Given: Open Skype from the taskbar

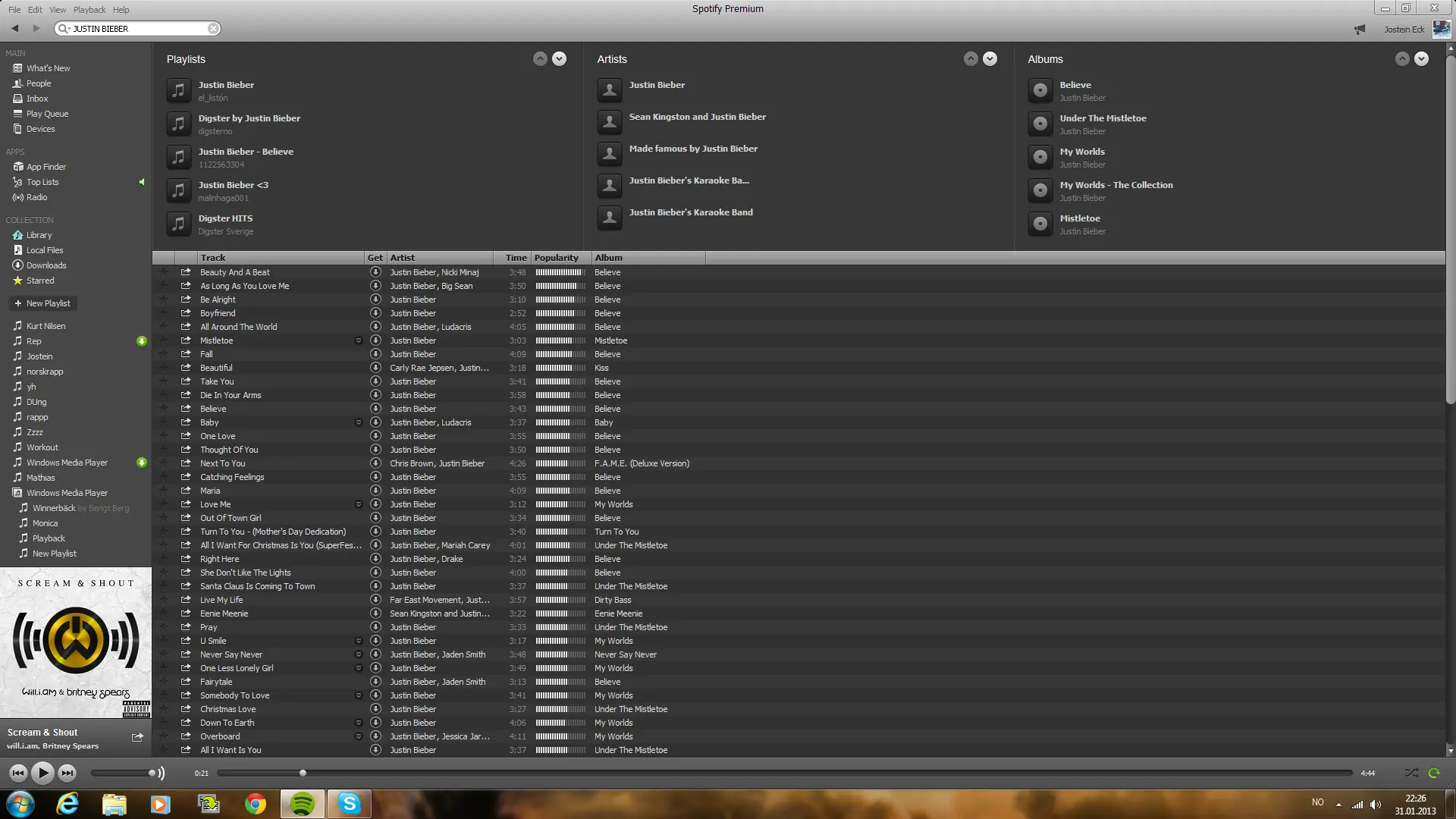Looking at the screenshot, I should pos(349,804).
